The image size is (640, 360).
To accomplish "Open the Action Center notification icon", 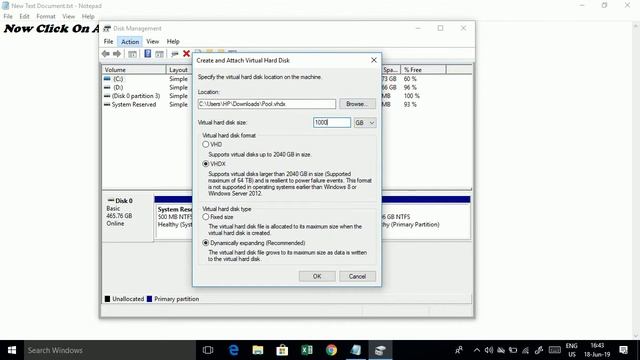I will pyautogui.click(x=623, y=350).
